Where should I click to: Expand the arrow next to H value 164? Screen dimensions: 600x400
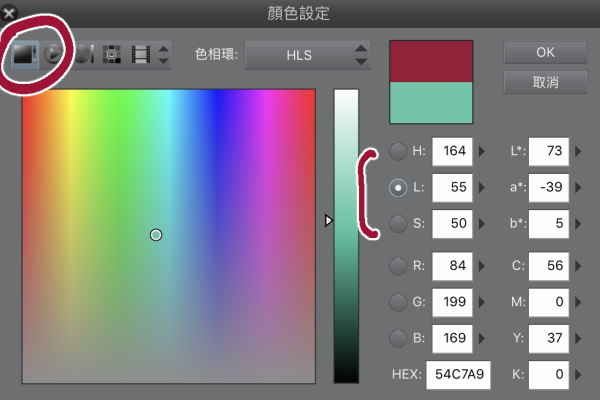pos(482,151)
